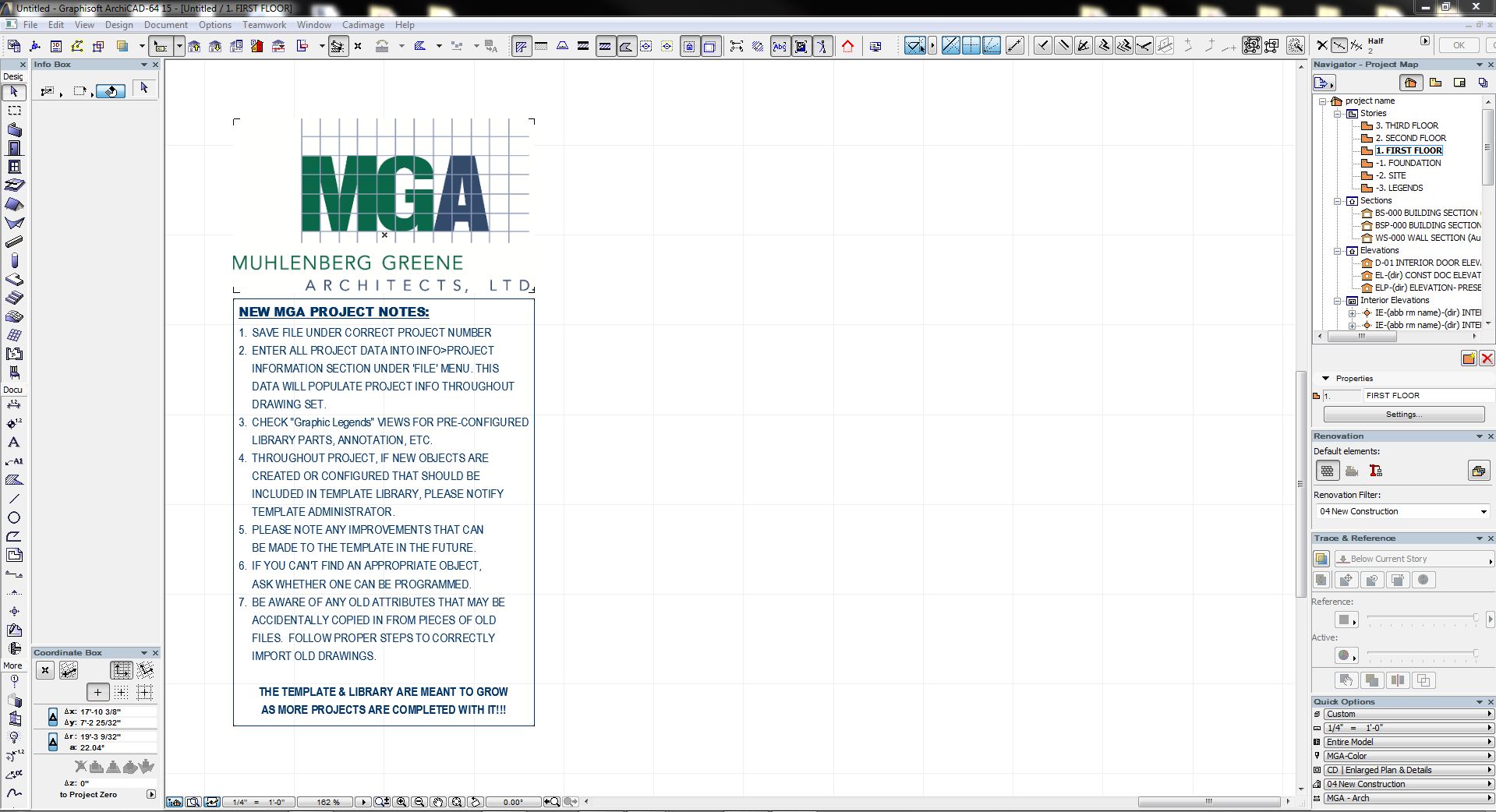Open the Design menu
Image resolution: width=1496 pixels, height=812 pixels.
(x=118, y=25)
